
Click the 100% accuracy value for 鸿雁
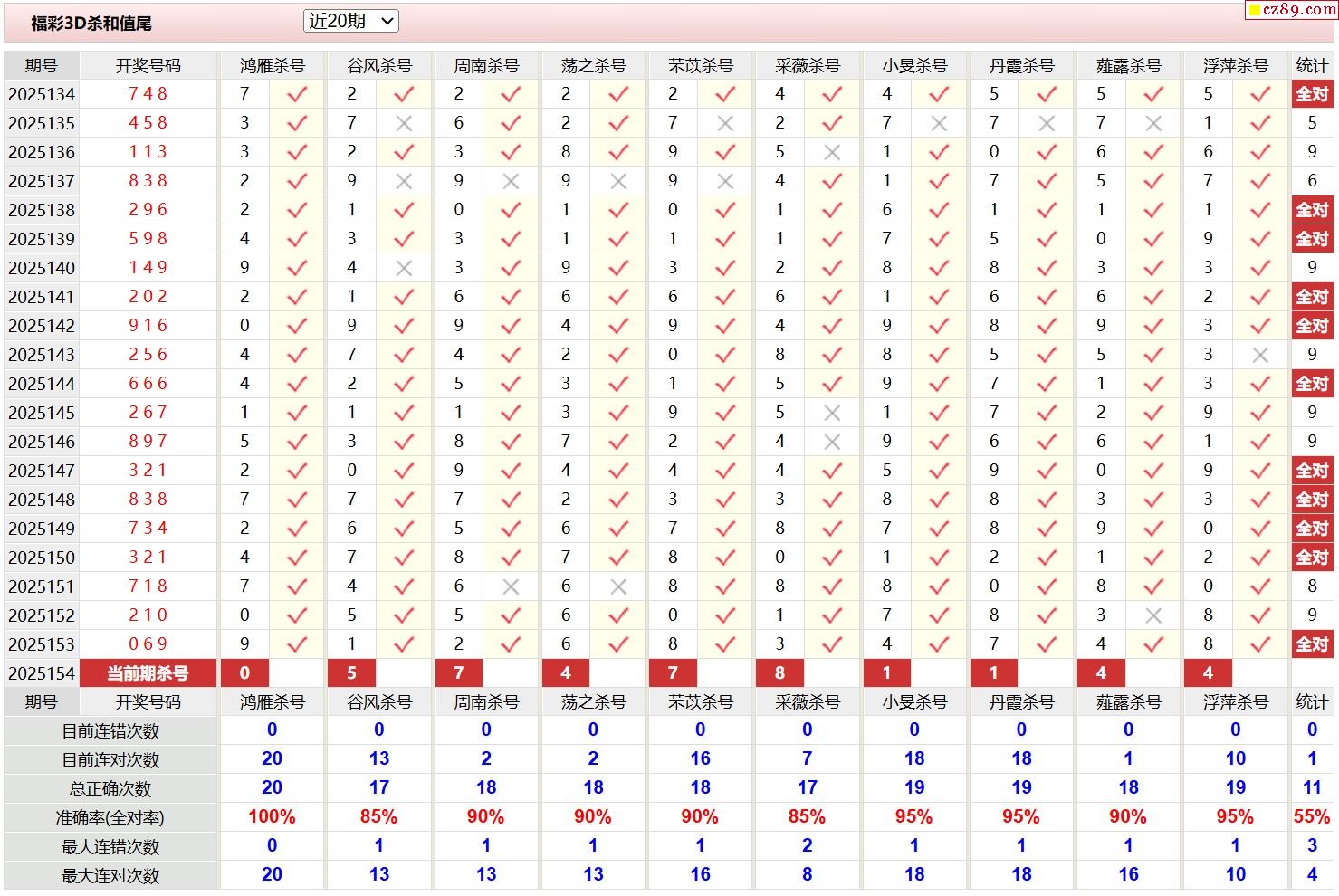(x=272, y=817)
